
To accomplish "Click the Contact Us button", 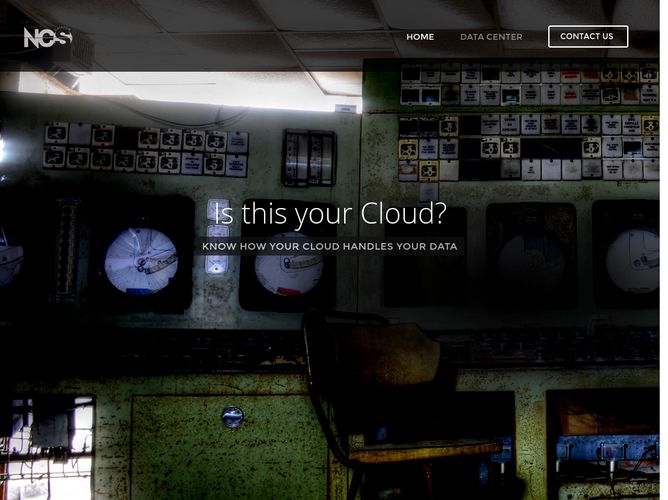I will 587,37.
